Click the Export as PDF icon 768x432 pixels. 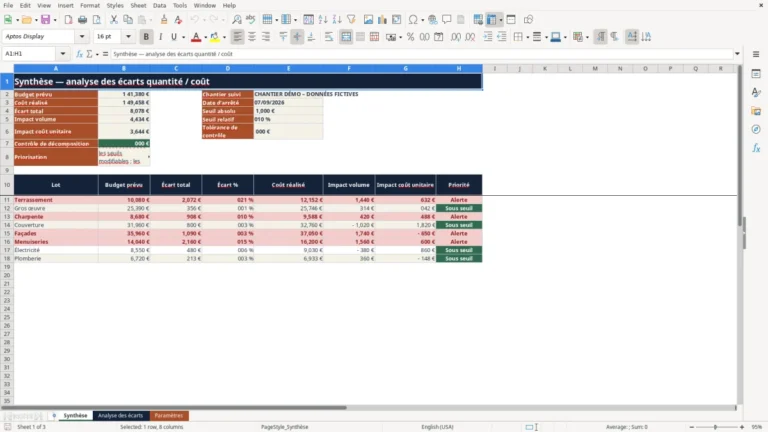(x=68, y=20)
